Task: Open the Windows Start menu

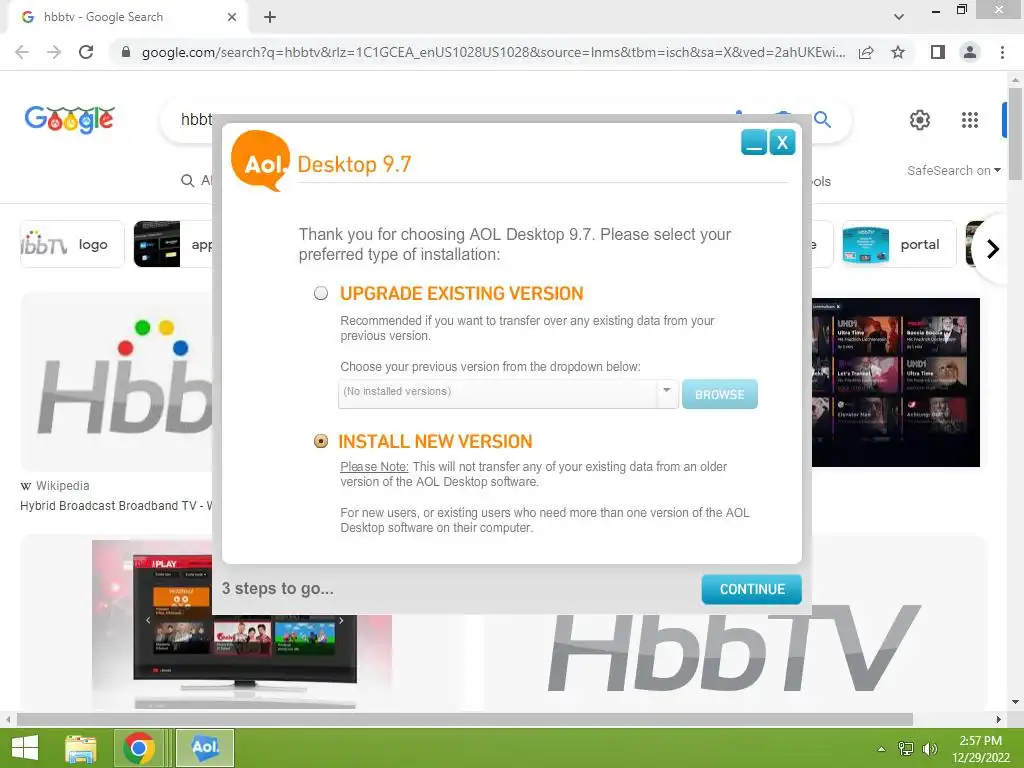Action: click(25, 748)
